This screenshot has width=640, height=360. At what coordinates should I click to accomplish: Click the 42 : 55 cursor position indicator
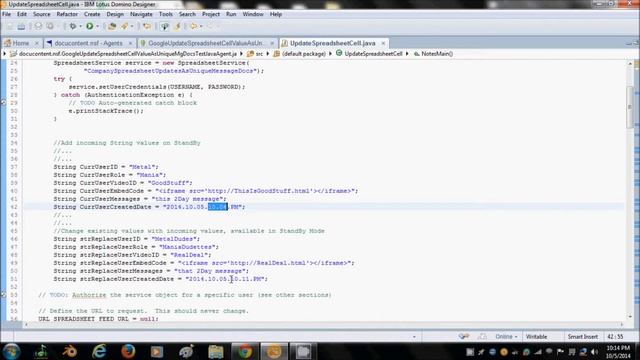point(615,337)
